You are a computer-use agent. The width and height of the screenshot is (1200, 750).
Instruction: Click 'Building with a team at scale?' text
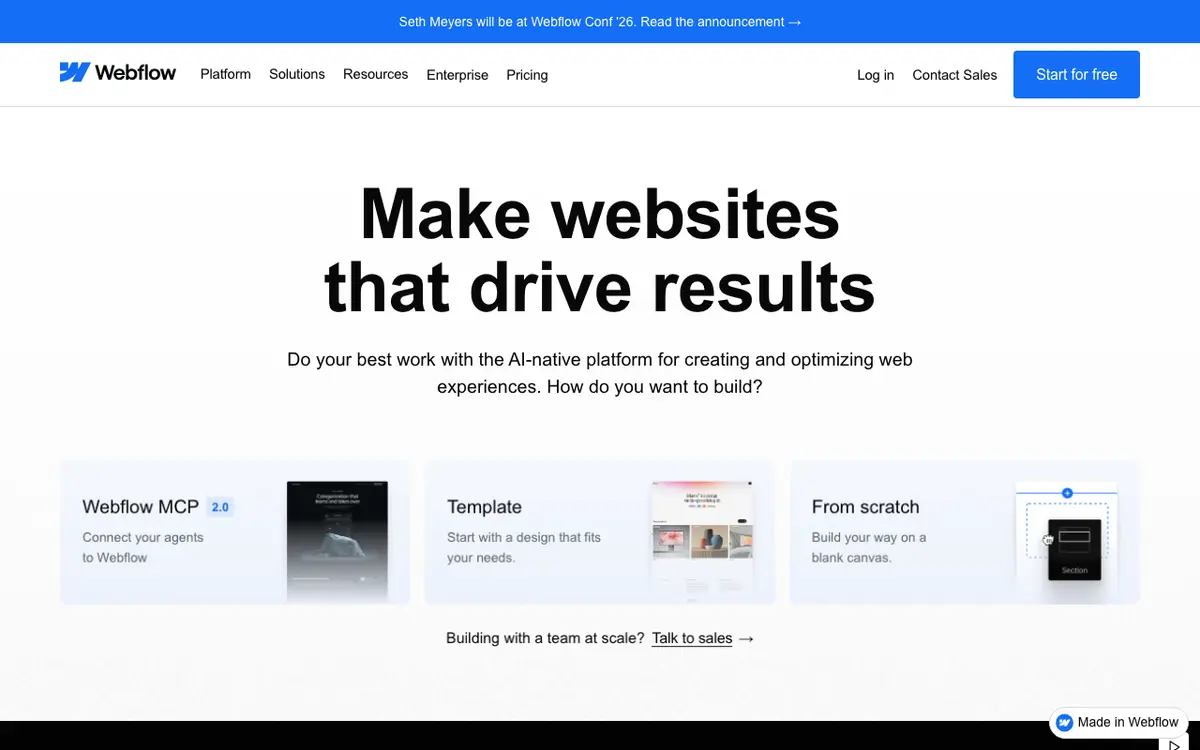(545, 638)
